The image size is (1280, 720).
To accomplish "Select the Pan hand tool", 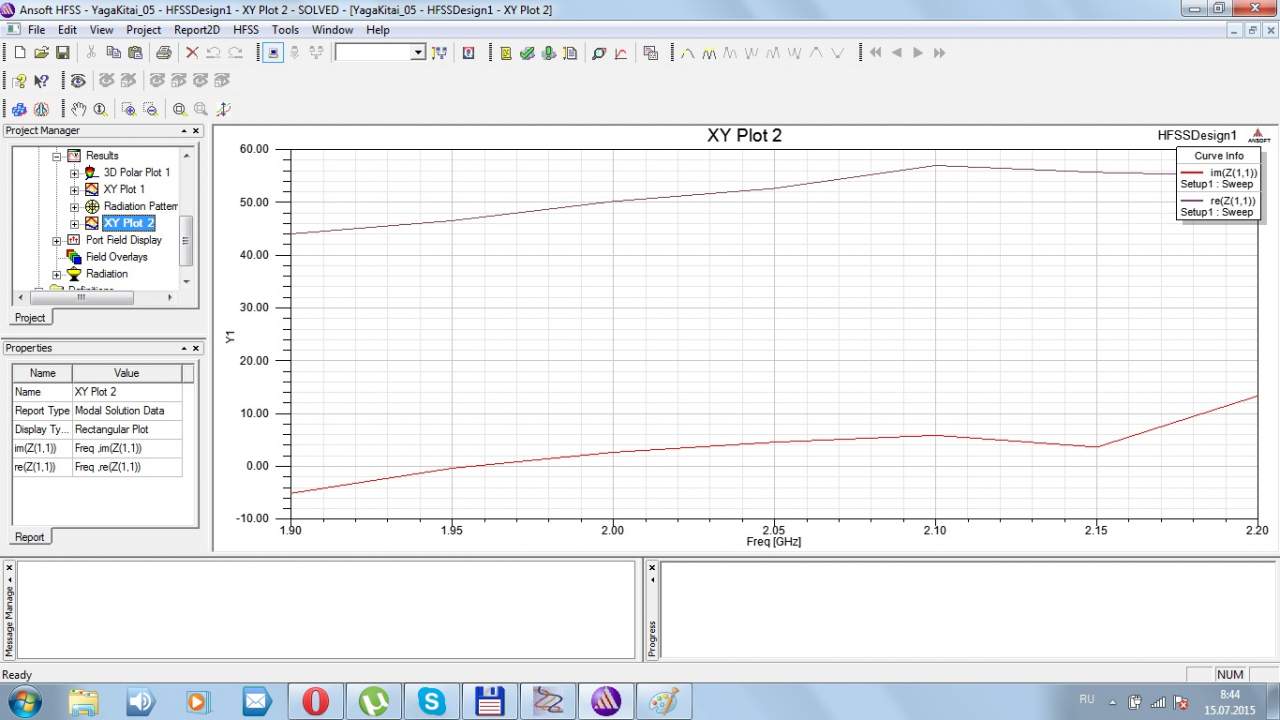I will (79, 109).
